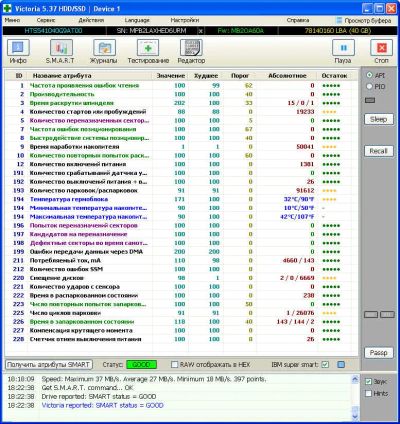Viewport: 400px width, 424px height.
Task: Click the Худшее column header
Action: 206,76
